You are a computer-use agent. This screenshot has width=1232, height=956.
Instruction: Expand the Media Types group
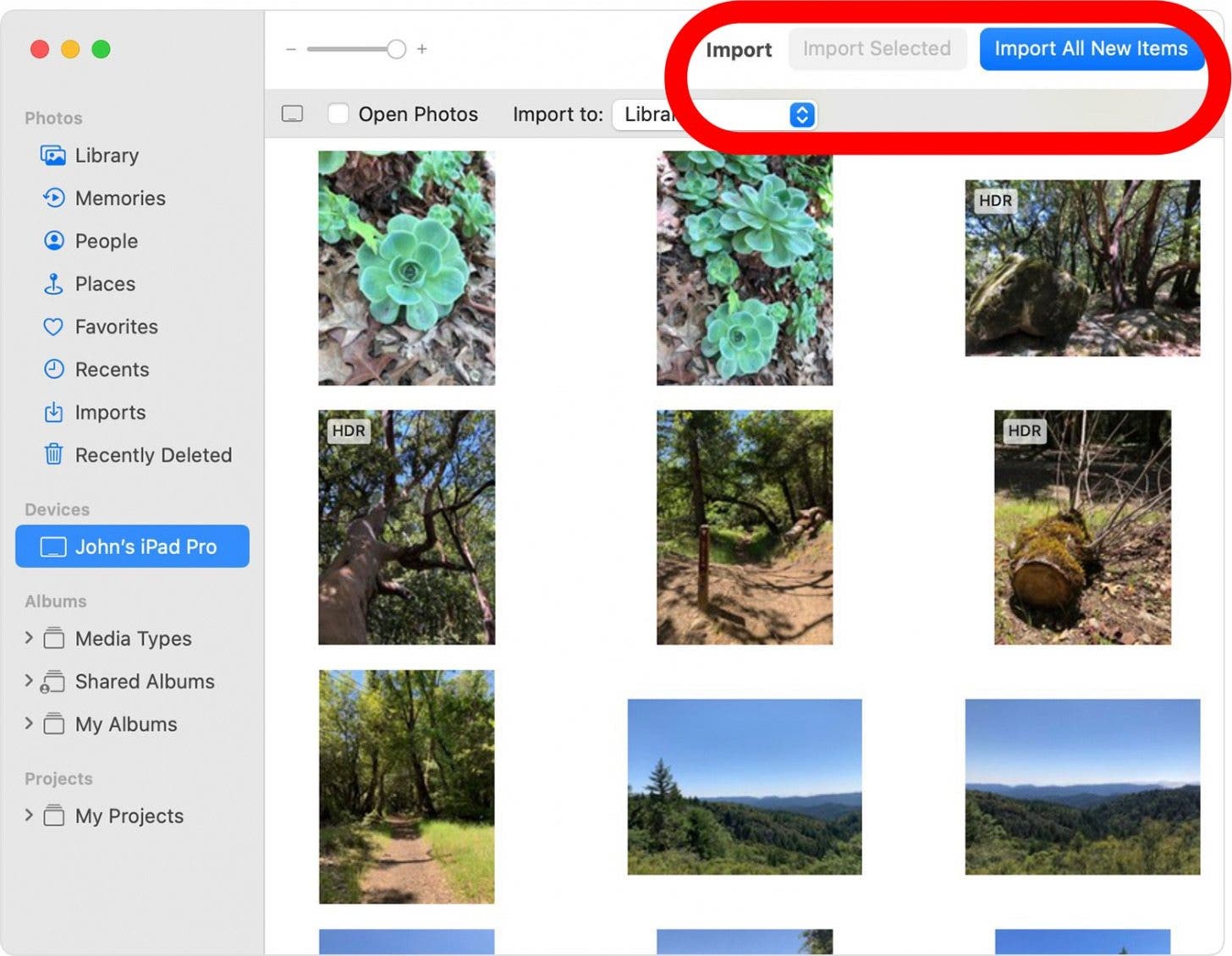pos(29,638)
